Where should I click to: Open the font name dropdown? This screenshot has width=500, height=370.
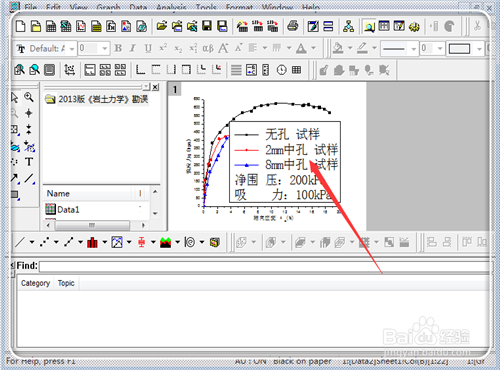point(72,49)
